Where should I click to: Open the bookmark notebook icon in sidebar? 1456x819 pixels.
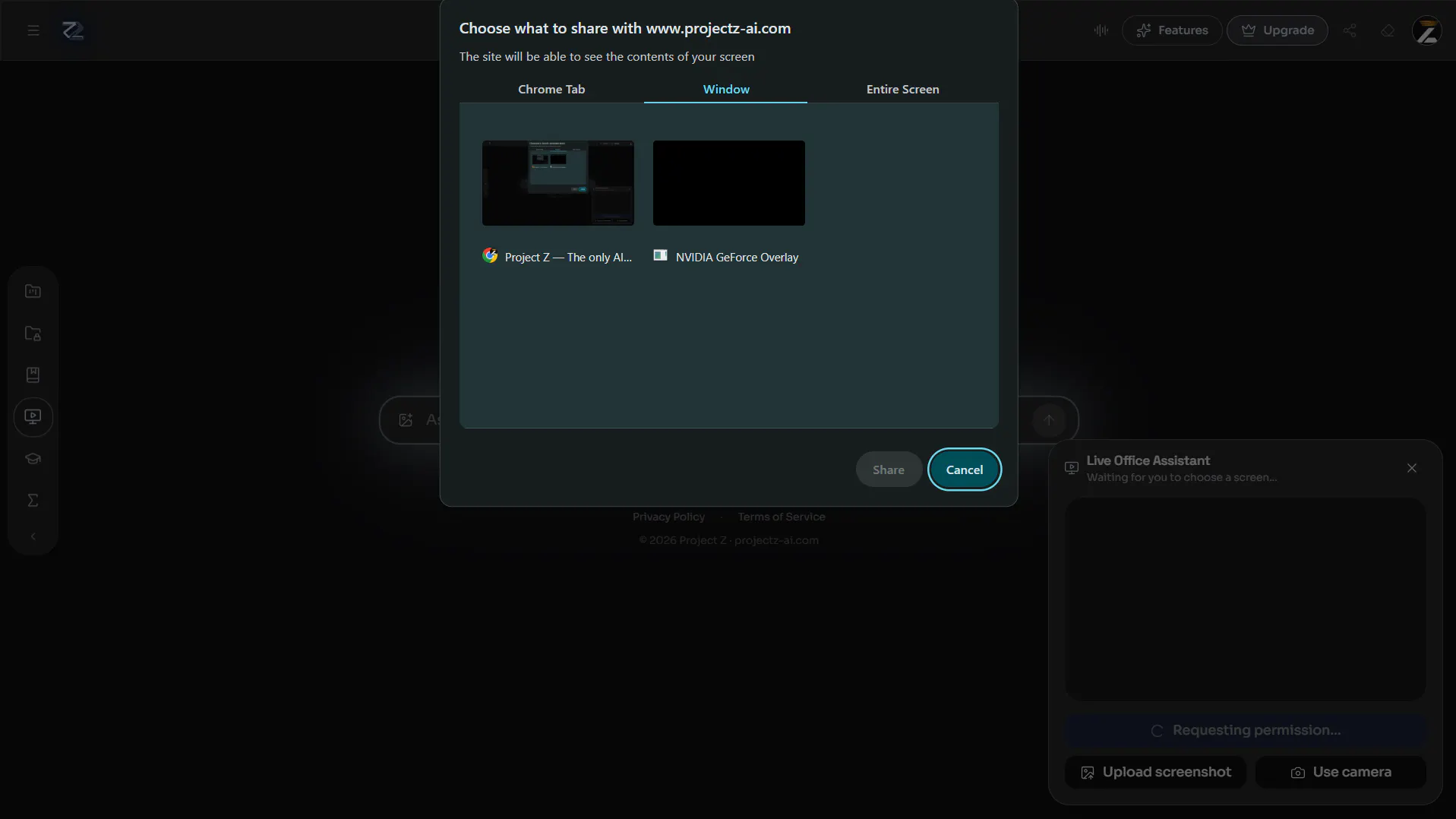(33, 375)
